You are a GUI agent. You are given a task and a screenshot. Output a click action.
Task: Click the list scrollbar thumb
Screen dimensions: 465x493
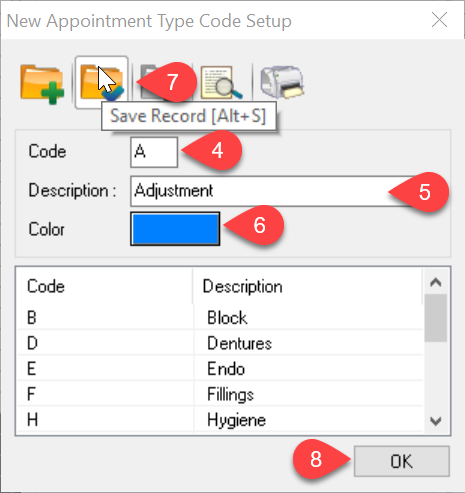click(x=436, y=318)
